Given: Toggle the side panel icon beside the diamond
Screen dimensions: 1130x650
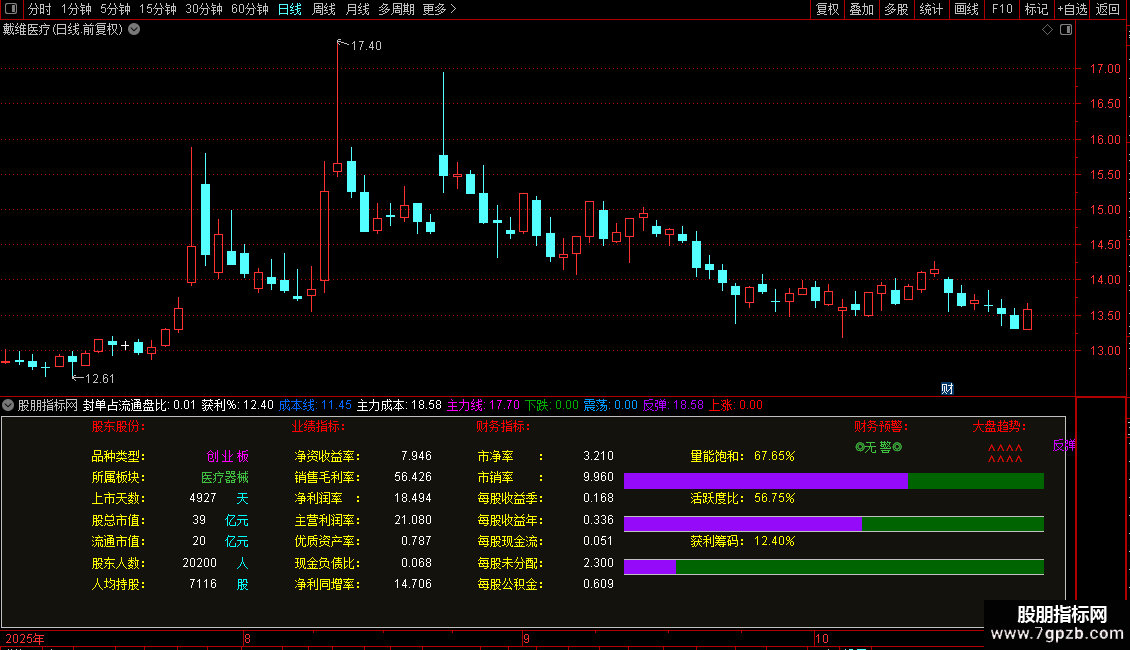Looking at the screenshot, I should [x=1066, y=30].
